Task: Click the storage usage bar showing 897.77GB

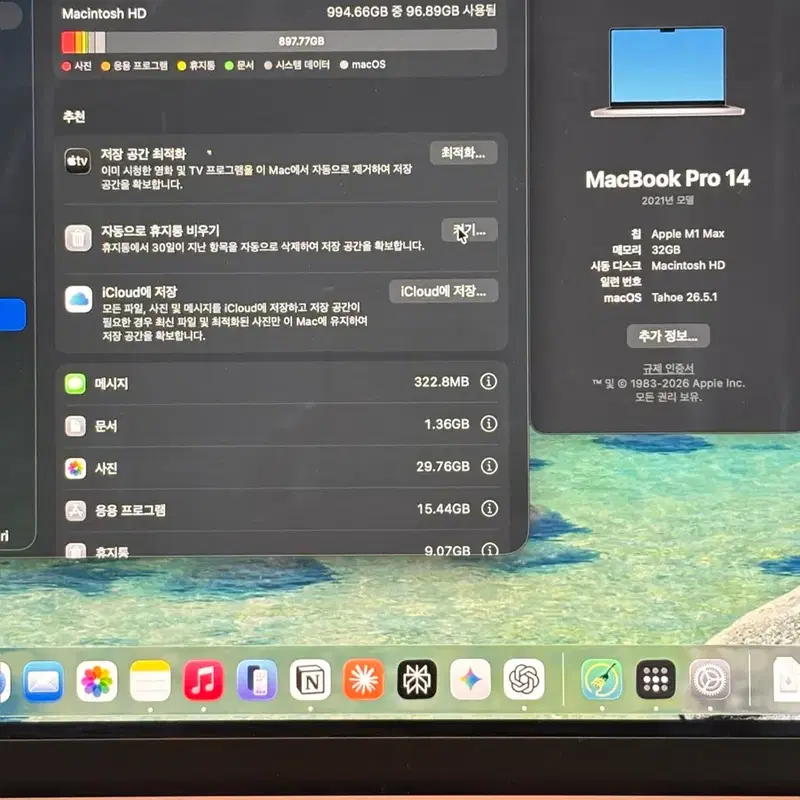Action: (279, 41)
